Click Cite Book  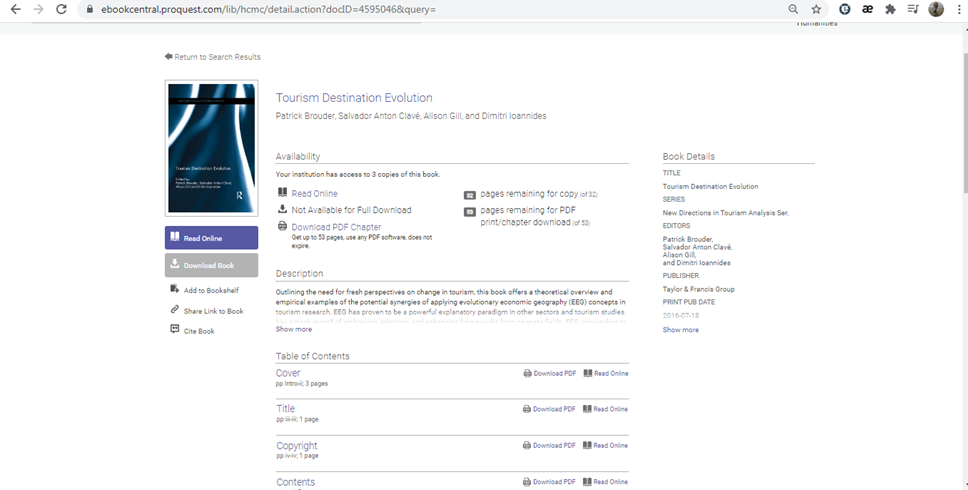(199, 331)
